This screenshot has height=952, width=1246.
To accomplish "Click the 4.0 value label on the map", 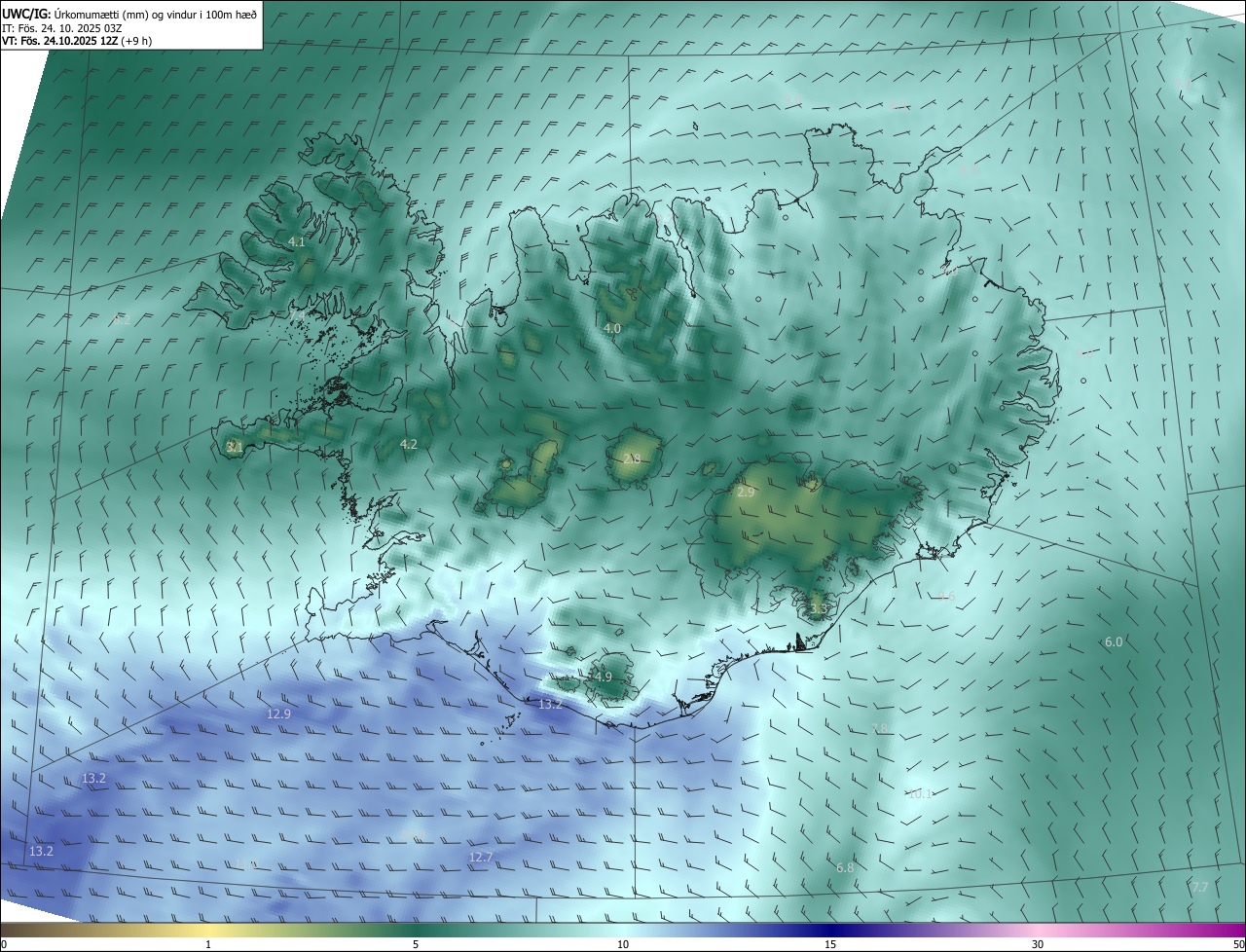I will pos(612,329).
